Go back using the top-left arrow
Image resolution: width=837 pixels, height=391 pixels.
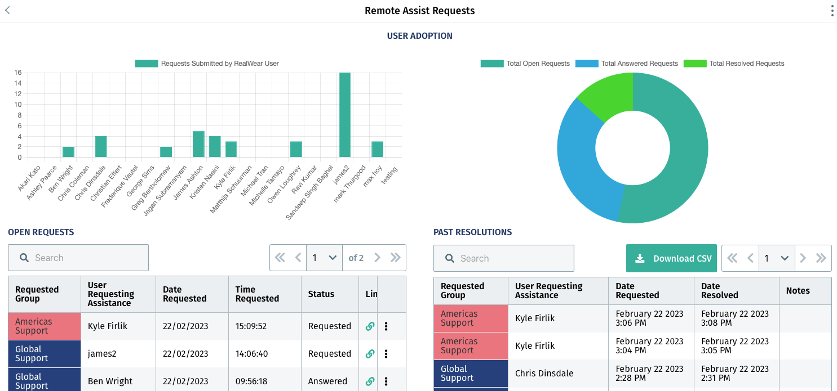pos(7,10)
